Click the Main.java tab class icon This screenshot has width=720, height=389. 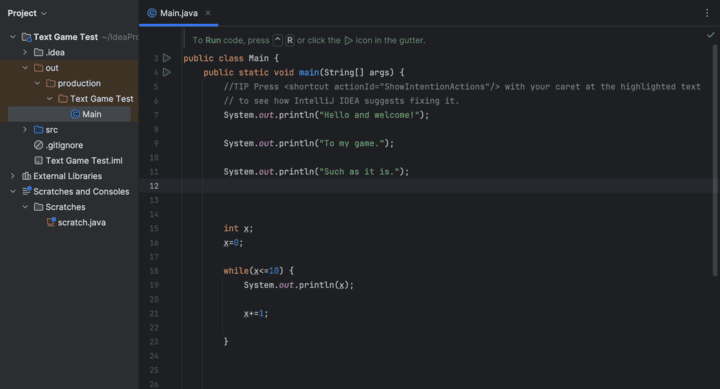(152, 13)
